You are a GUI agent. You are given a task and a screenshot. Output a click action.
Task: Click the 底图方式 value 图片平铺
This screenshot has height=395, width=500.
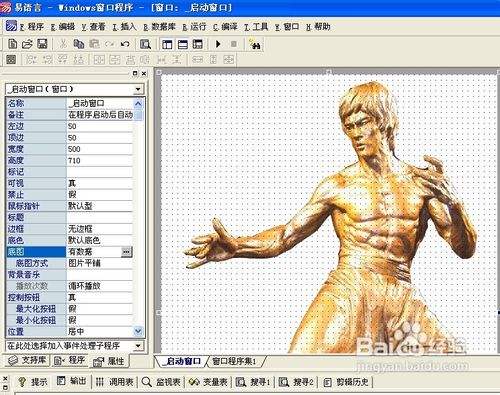100,263
